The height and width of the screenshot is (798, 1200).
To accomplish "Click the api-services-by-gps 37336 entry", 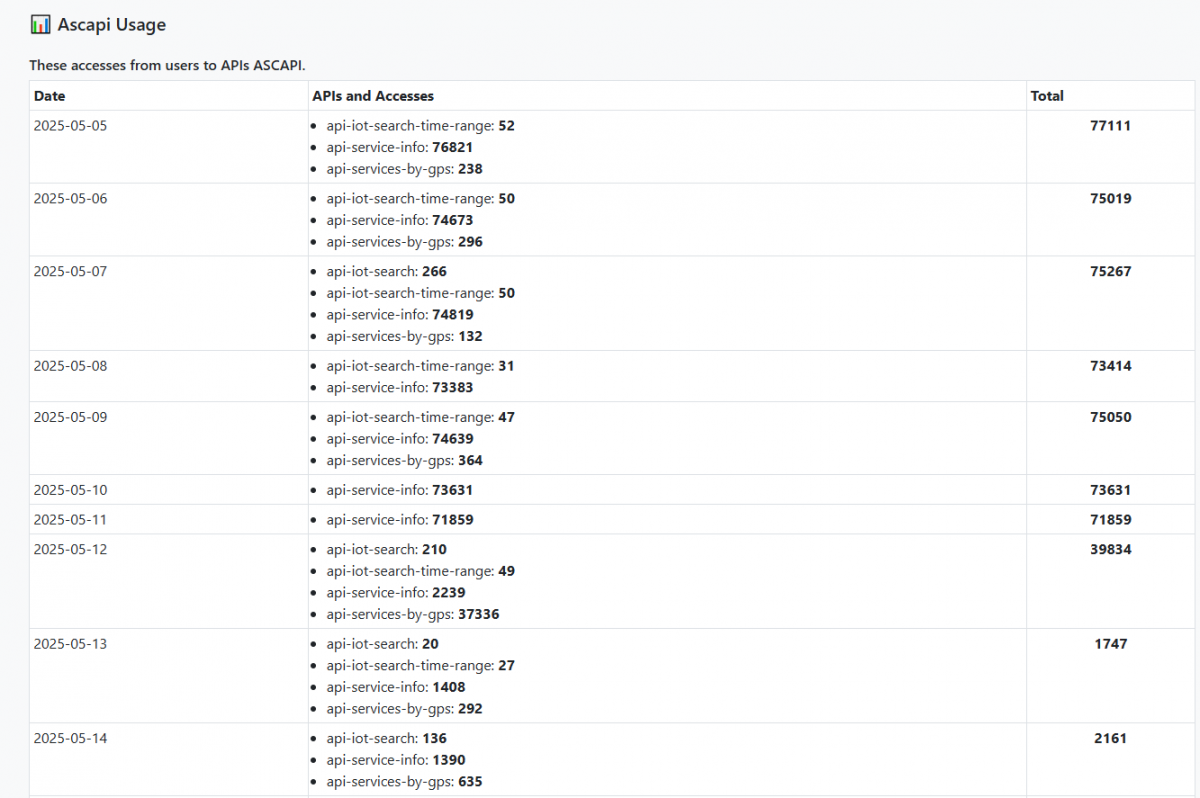I will coord(412,614).
